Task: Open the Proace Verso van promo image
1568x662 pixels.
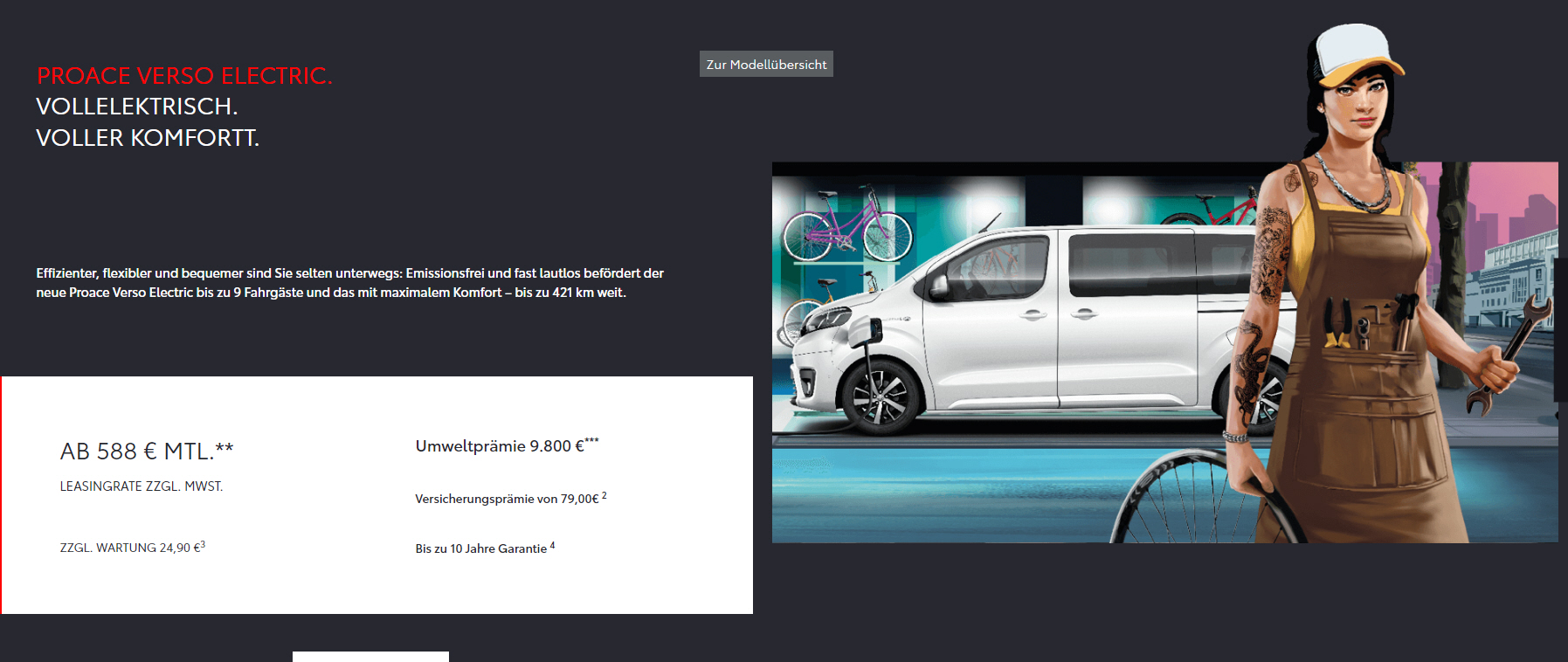Action: 1165,352
